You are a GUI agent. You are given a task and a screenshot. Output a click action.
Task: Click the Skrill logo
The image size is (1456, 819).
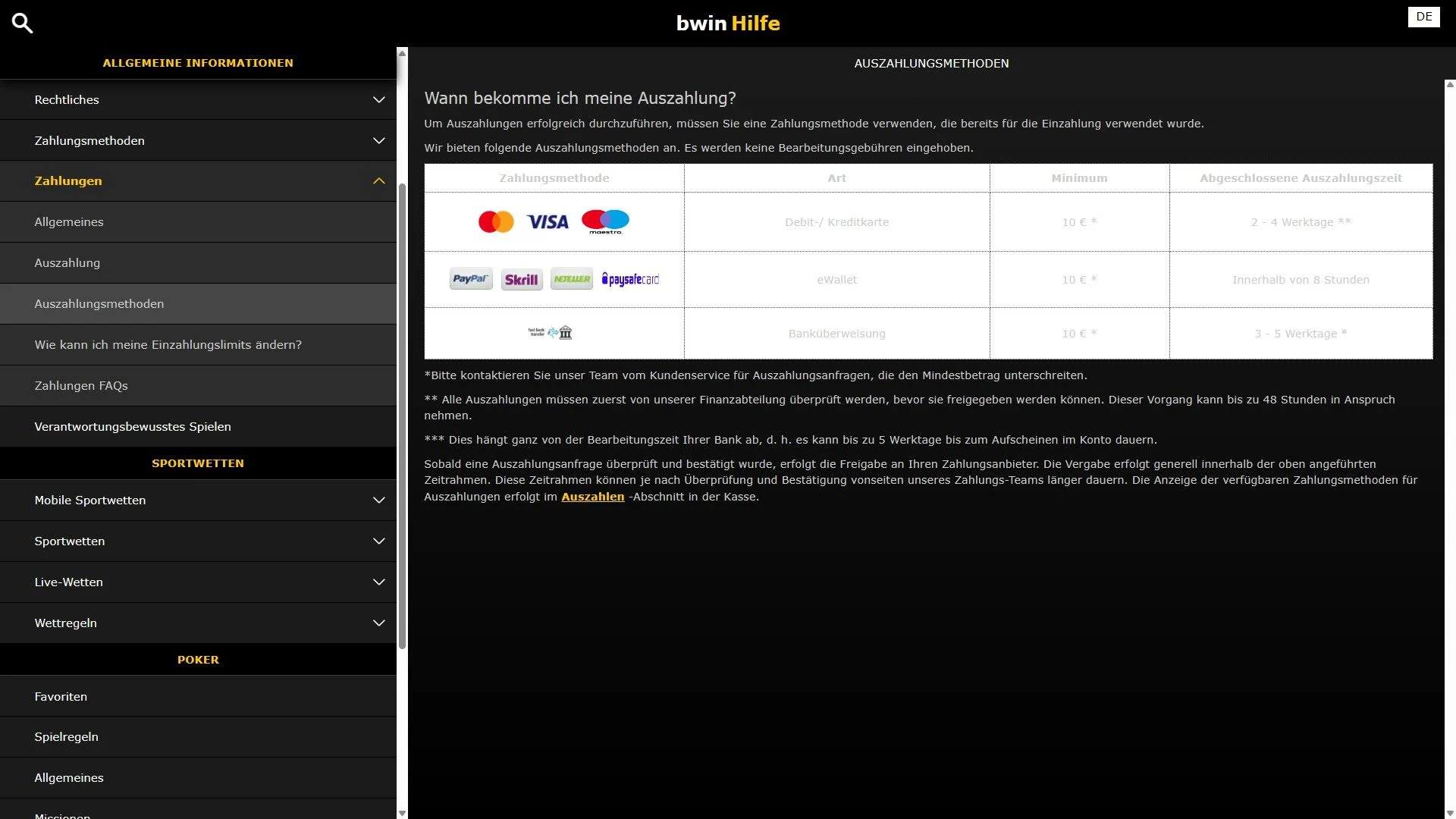click(x=522, y=279)
